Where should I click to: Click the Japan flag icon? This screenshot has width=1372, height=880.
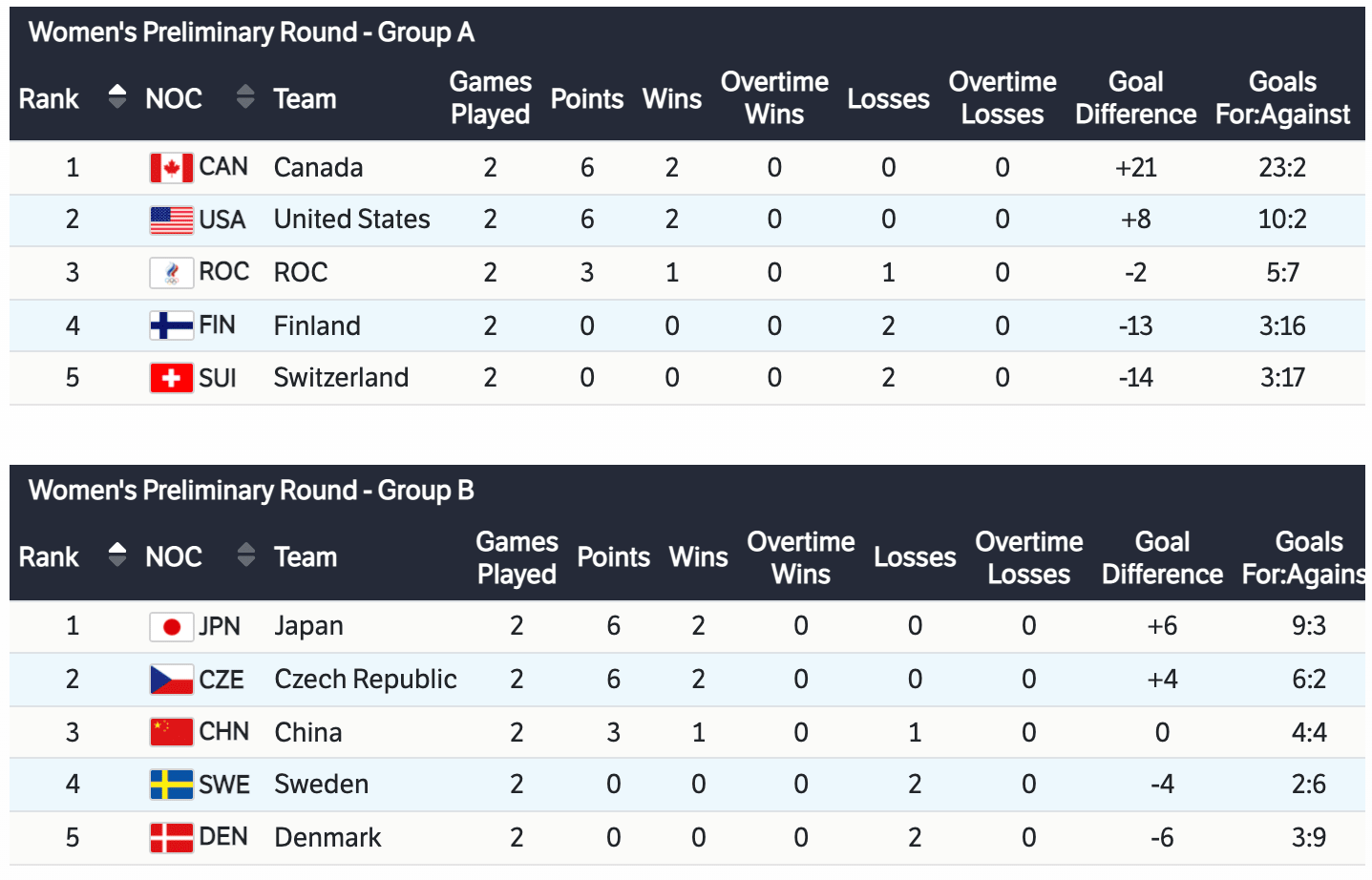click(171, 627)
